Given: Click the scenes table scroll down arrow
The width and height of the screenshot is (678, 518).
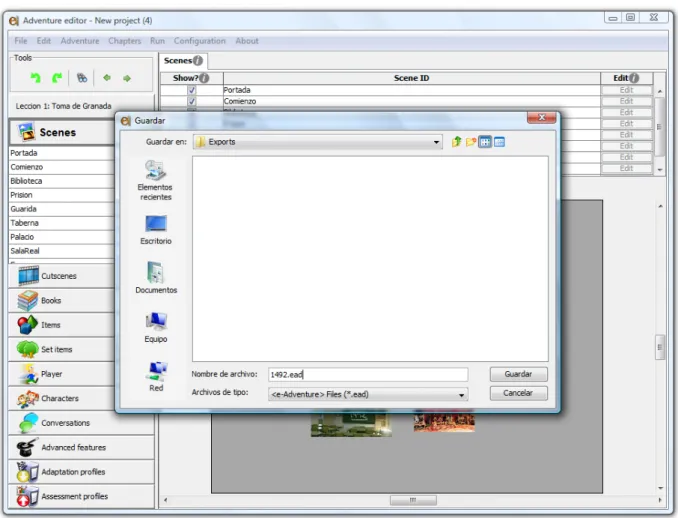Looking at the screenshot, I should [x=660, y=169].
